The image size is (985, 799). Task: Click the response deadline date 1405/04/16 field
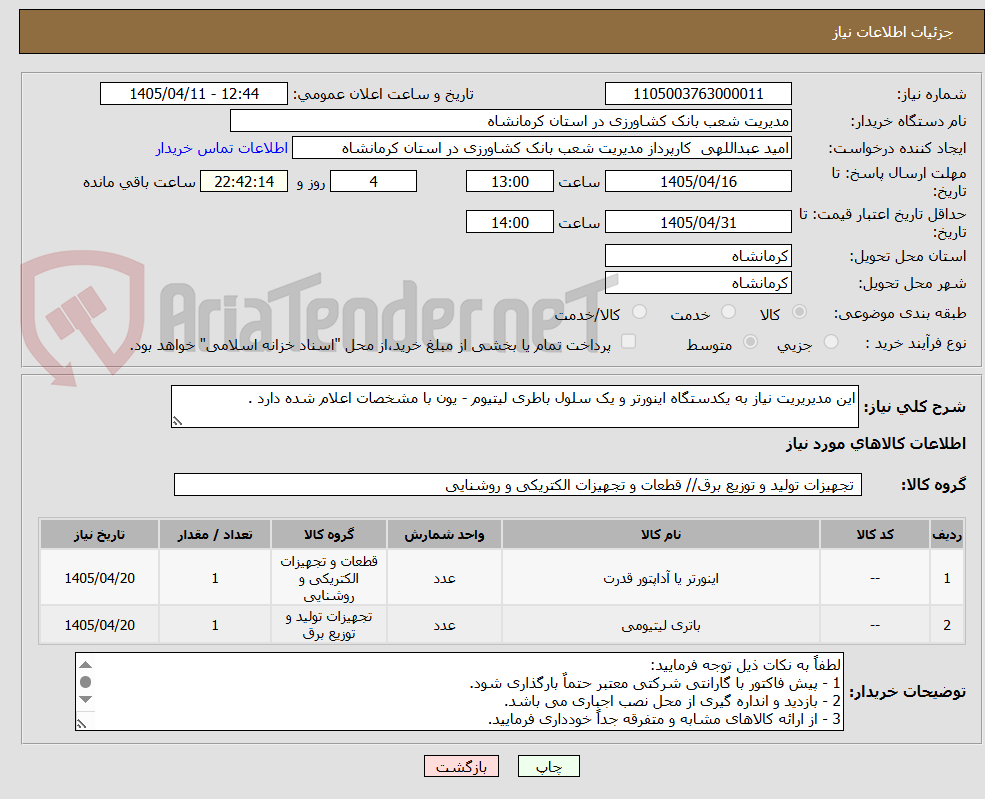click(x=698, y=182)
